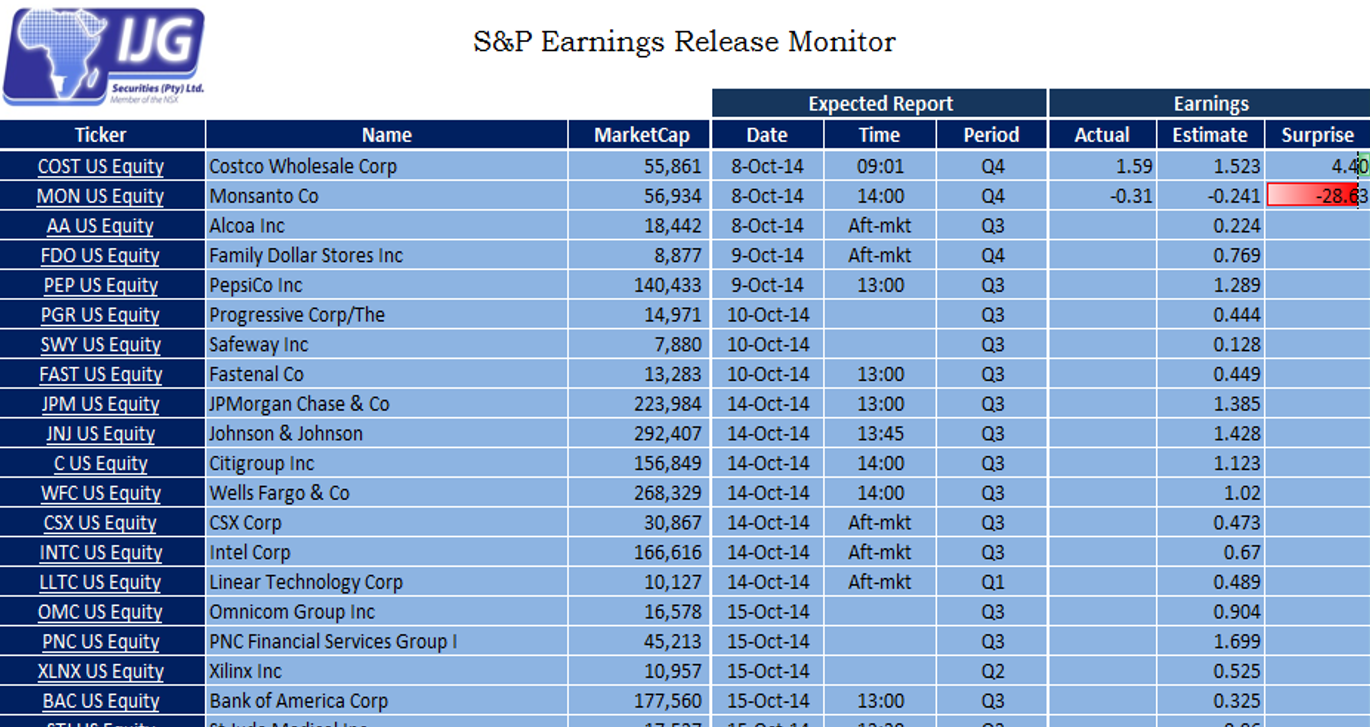The height and width of the screenshot is (727, 1370).
Task: Click the Earnings group header
Action: click(x=1209, y=104)
